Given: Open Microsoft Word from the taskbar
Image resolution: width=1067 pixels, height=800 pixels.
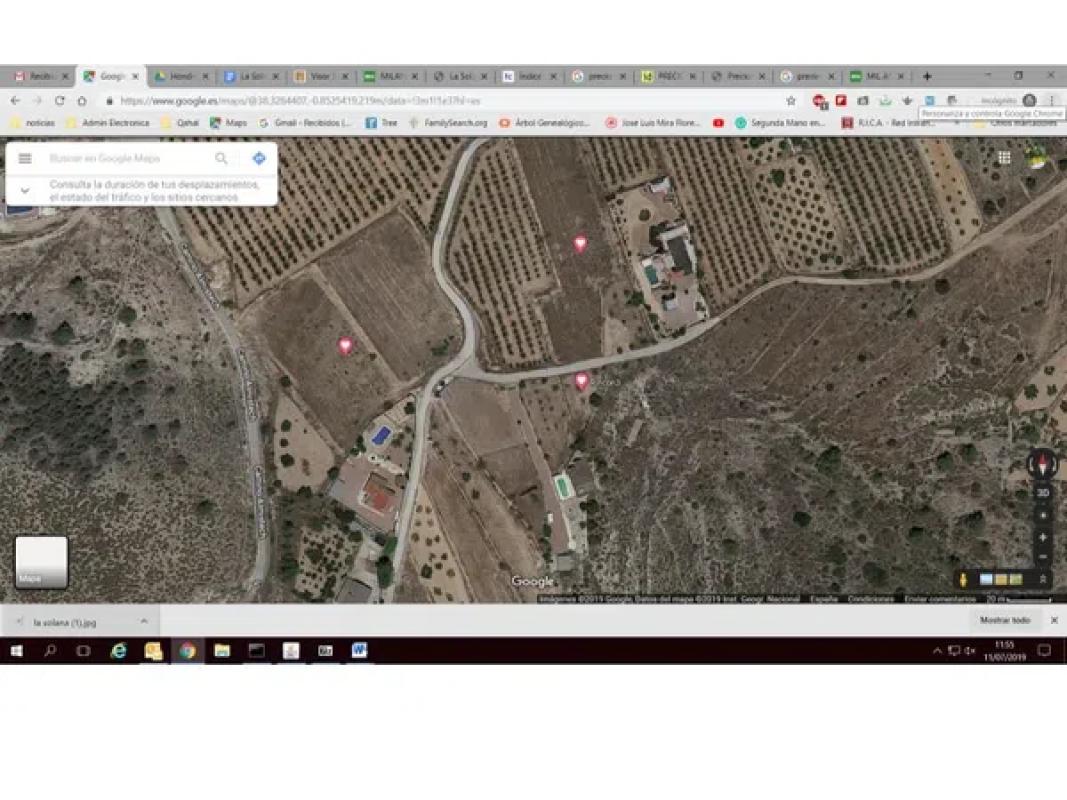Looking at the screenshot, I should pyautogui.click(x=359, y=651).
